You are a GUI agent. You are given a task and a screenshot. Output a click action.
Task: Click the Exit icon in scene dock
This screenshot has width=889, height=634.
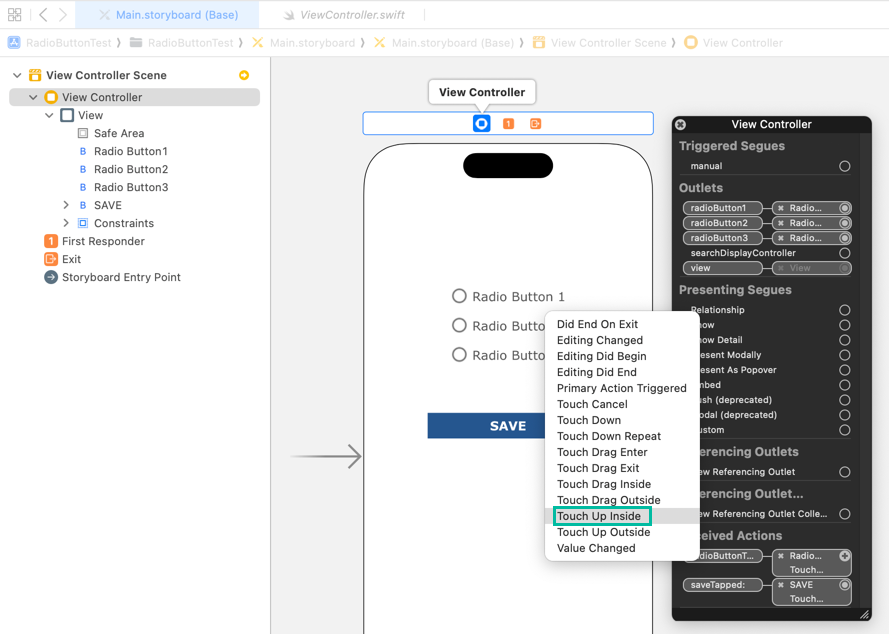tap(535, 123)
